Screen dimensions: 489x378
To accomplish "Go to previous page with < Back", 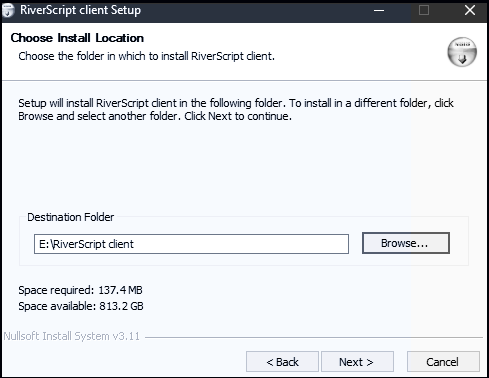I will coord(282,362).
